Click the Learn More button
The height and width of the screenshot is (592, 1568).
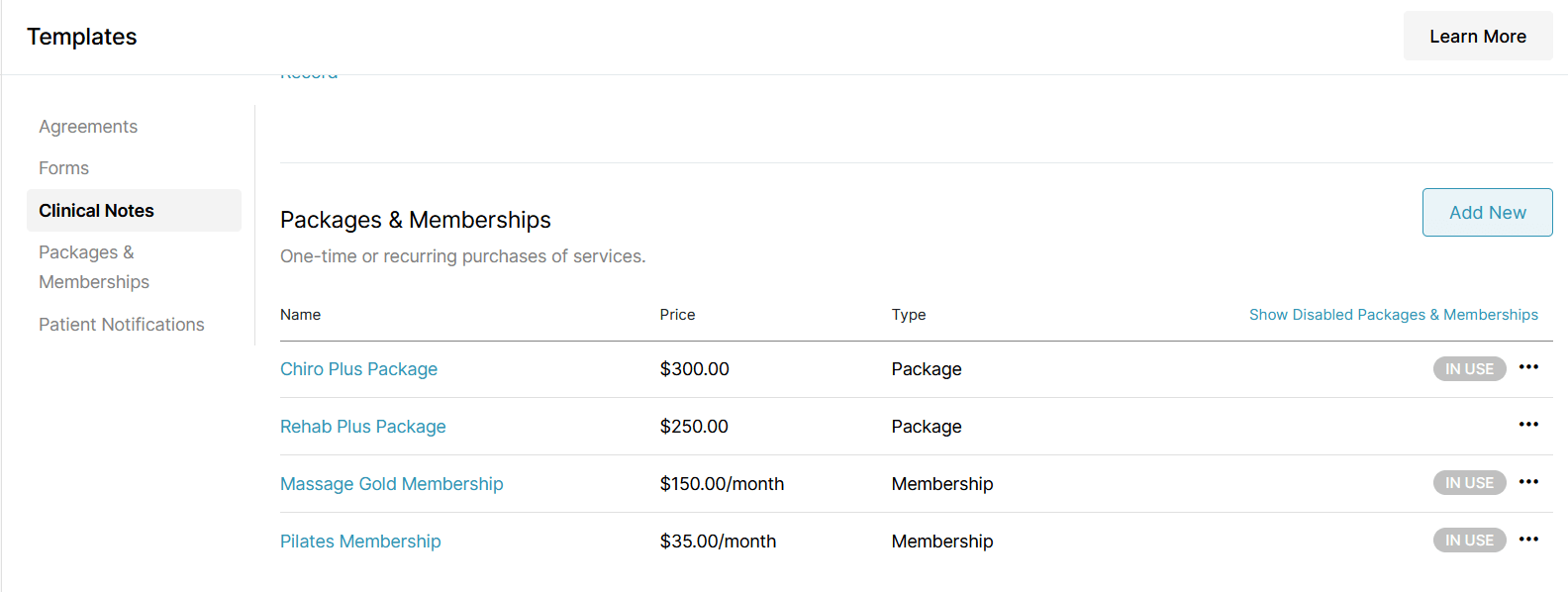1477,37
